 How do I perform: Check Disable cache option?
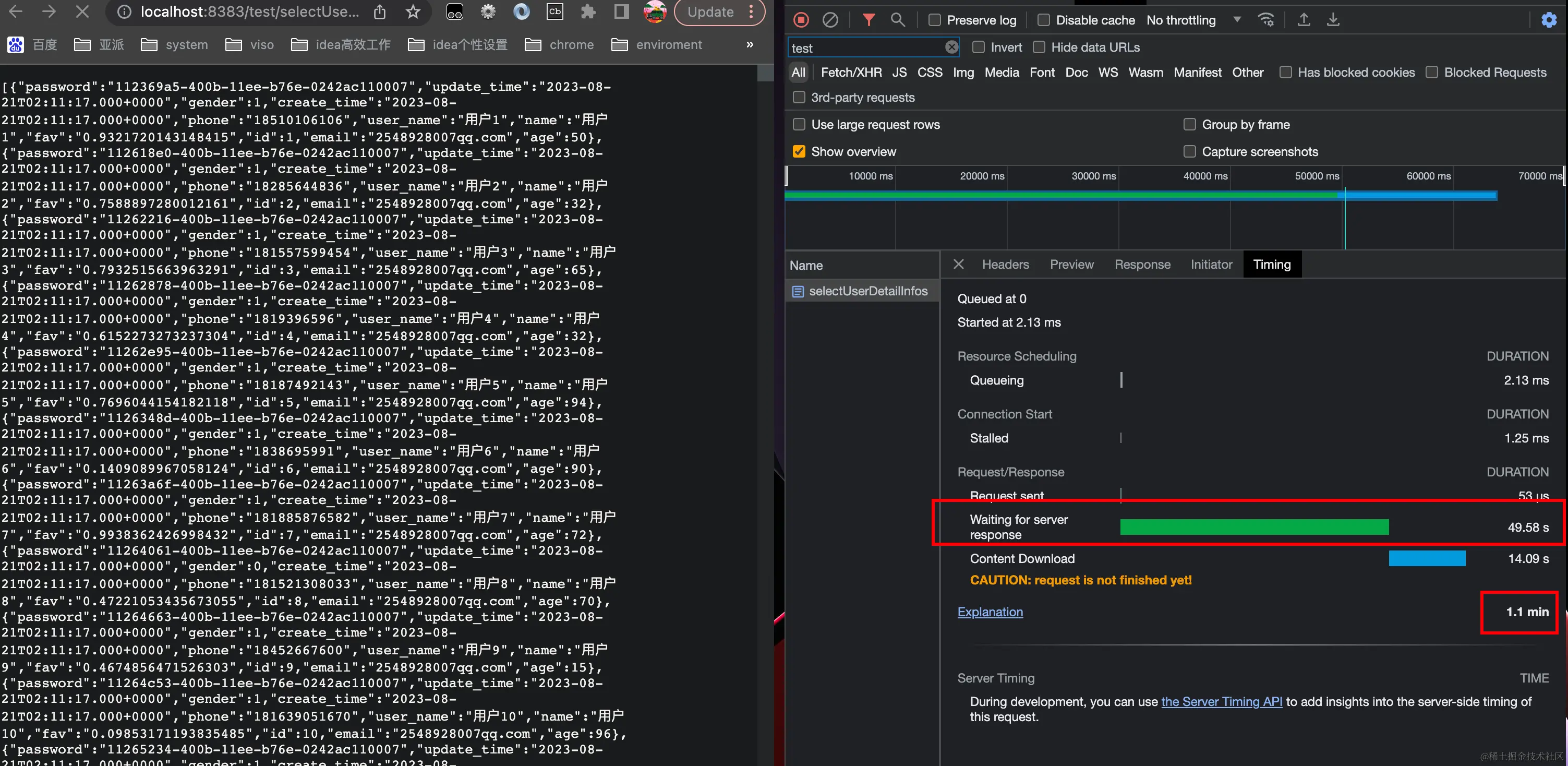[x=1043, y=20]
